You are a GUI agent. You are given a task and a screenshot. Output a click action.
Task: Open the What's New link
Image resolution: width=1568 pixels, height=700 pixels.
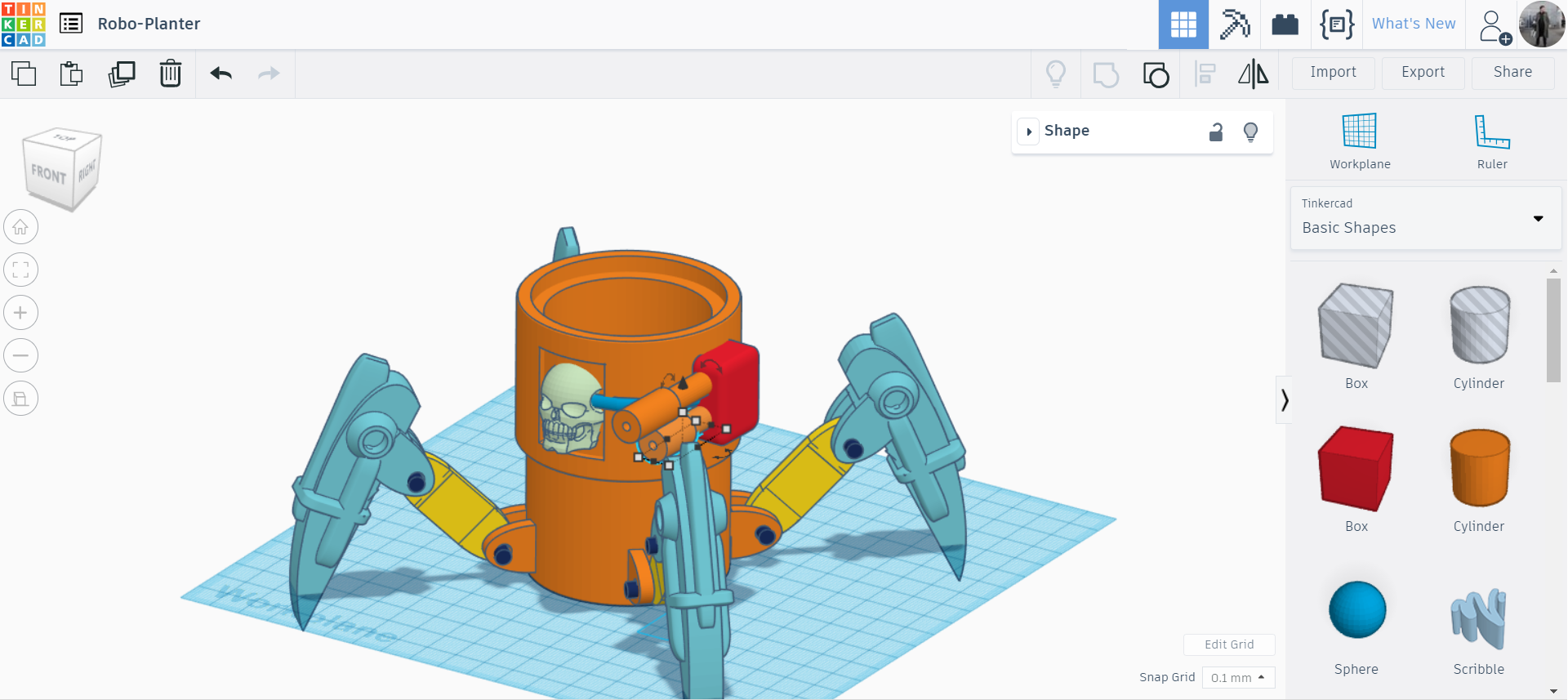pyautogui.click(x=1413, y=25)
